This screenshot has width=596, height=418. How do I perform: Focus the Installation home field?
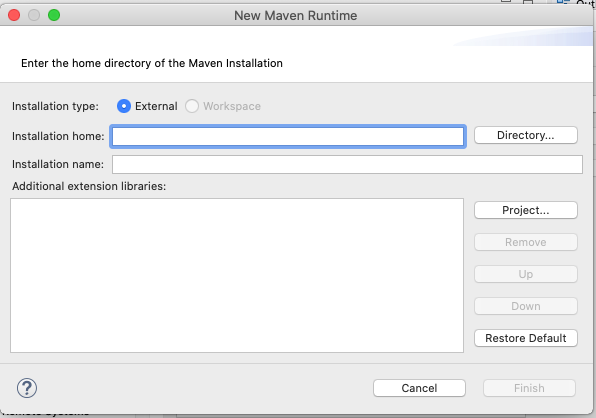(x=288, y=136)
